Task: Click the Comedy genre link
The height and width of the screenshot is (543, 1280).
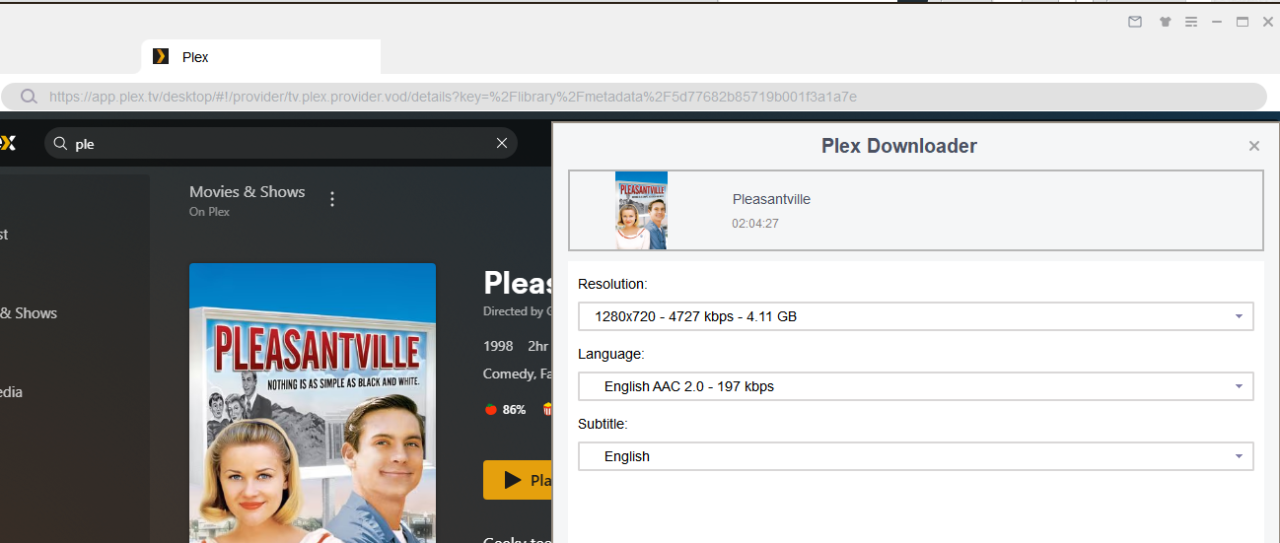Action: [x=509, y=374]
